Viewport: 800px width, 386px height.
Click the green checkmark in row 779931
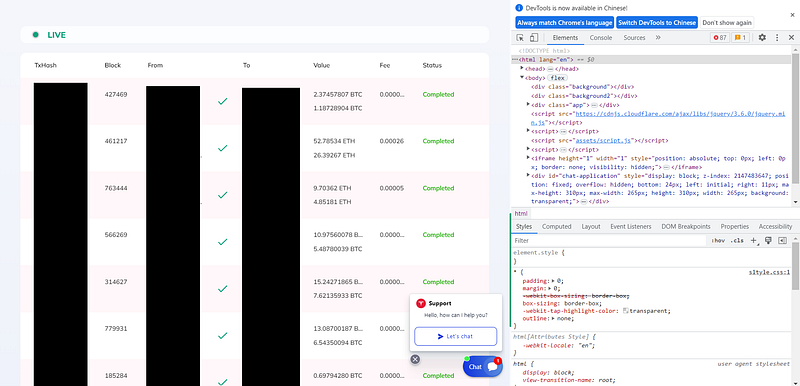coord(222,336)
